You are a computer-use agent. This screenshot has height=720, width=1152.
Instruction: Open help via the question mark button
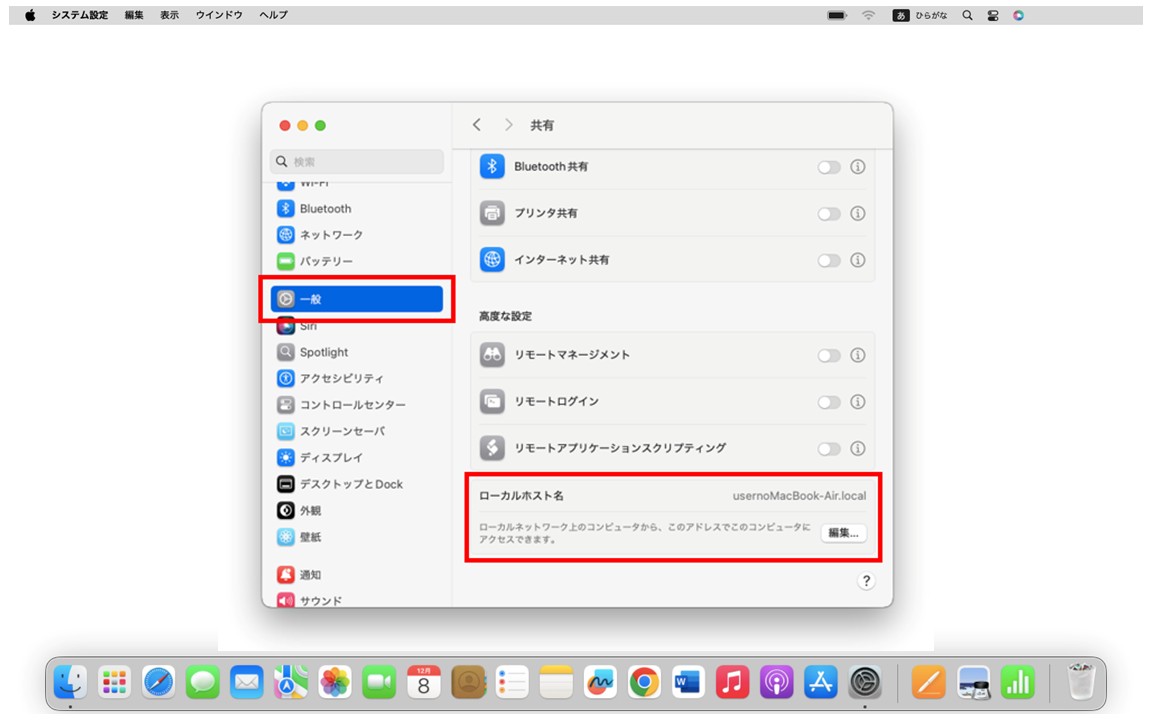coord(866,580)
